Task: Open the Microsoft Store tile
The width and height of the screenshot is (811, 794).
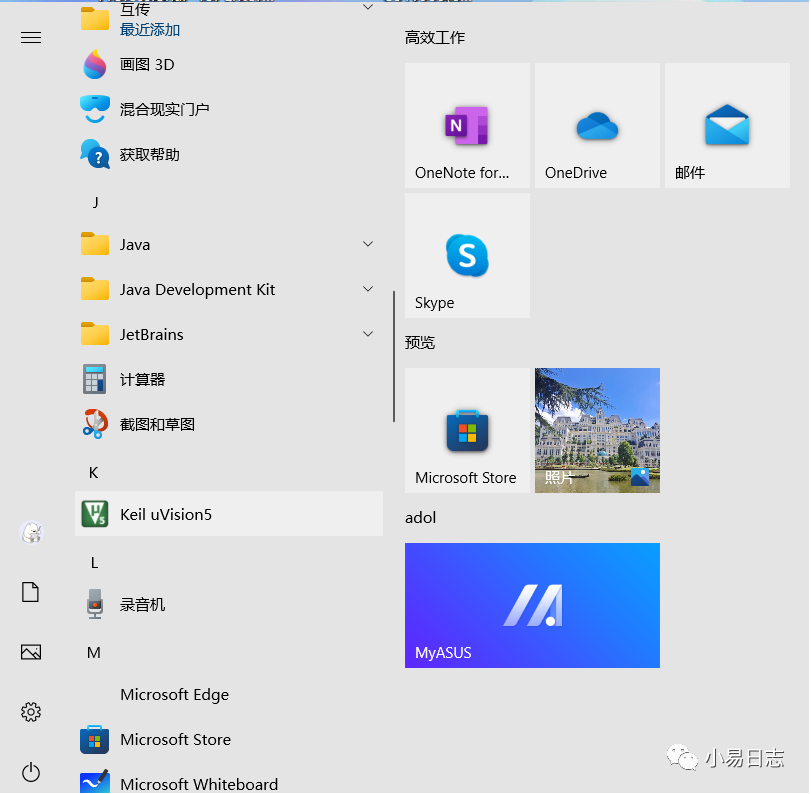Action: pyautogui.click(x=468, y=430)
